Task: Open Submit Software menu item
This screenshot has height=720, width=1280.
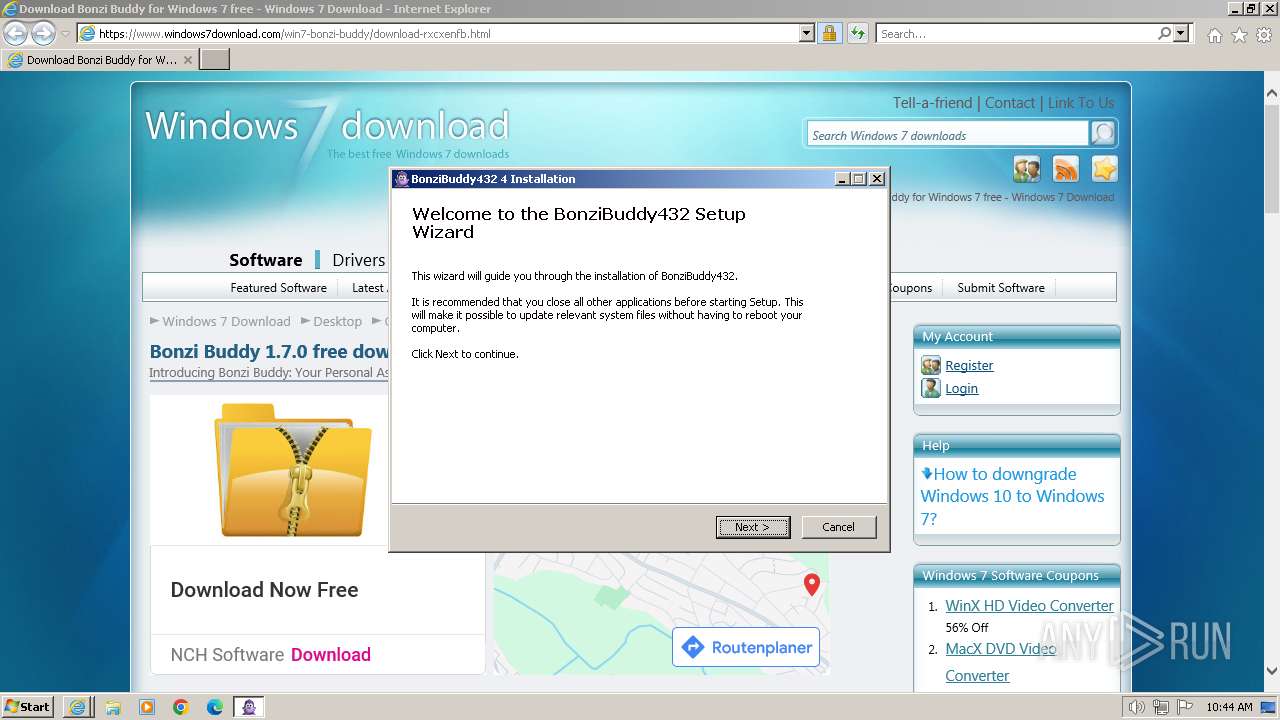Action: [1001, 288]
